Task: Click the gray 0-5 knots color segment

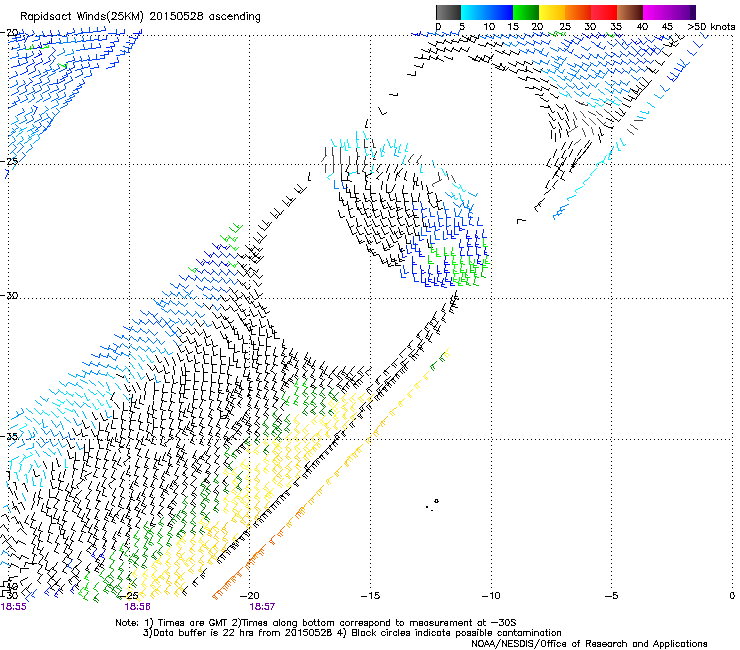Action: [x=448, y=12]
